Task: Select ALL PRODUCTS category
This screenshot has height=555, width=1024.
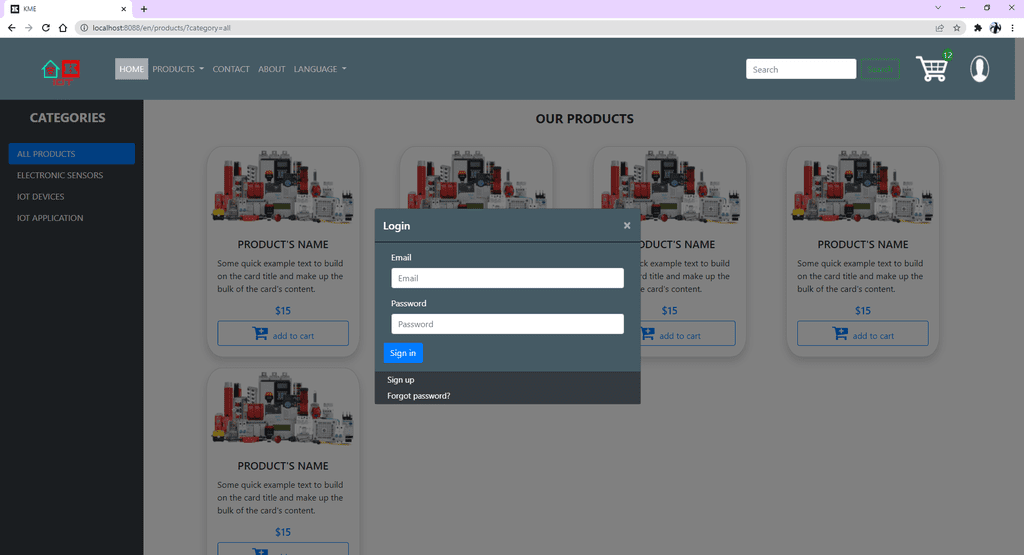Action: click(72, 153)
